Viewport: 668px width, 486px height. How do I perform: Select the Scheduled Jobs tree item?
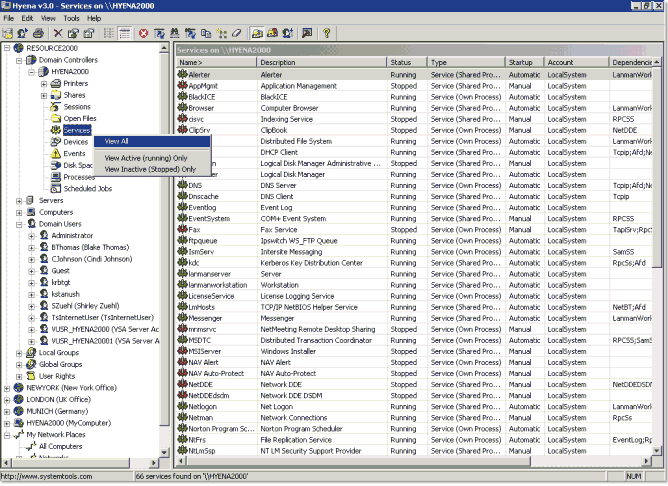87,189
